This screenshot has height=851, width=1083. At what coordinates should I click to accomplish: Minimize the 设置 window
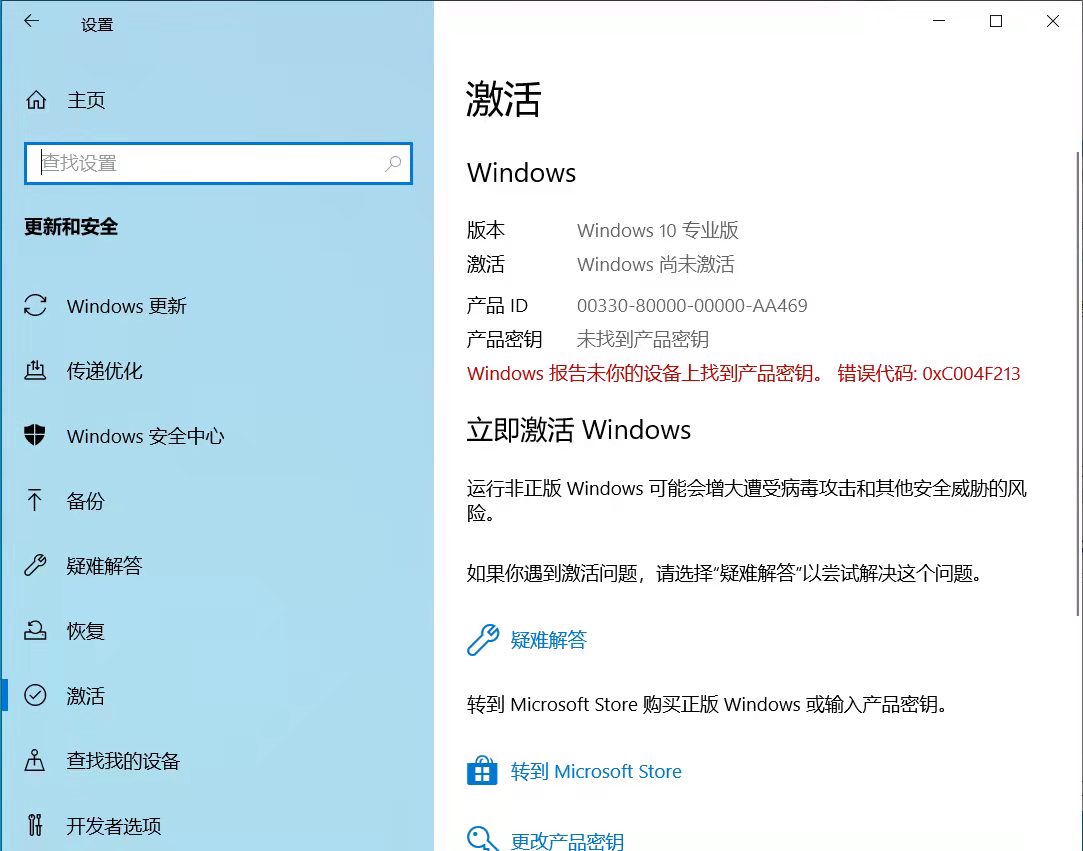point(939,21)
